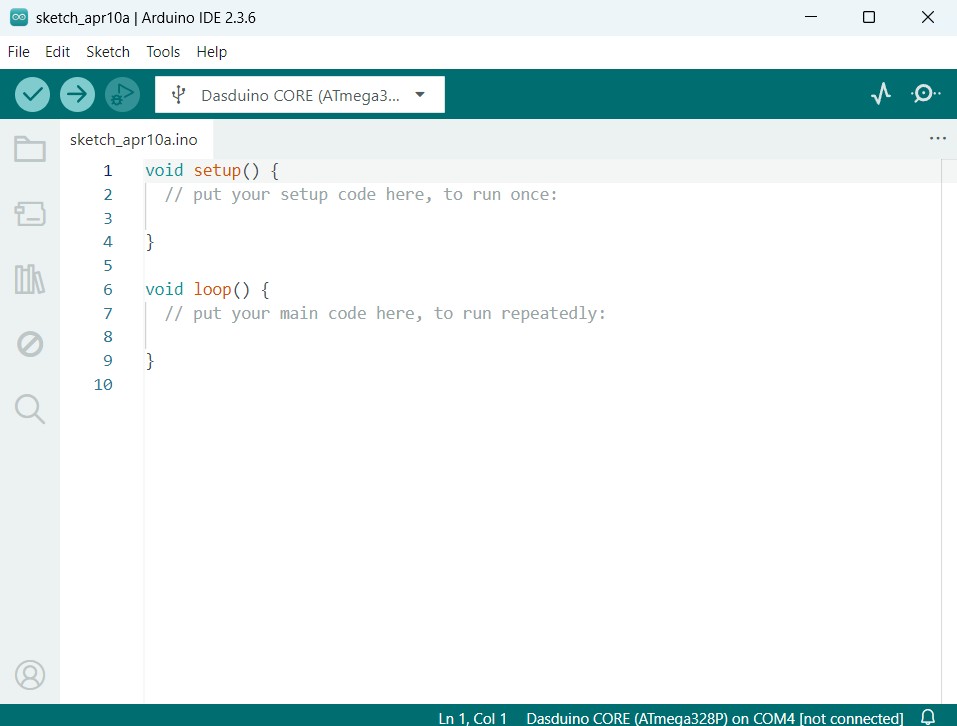This screenshot has height=726, width=957.
Task: Open the Serial Plotter
Action: [x=880, y=94]
